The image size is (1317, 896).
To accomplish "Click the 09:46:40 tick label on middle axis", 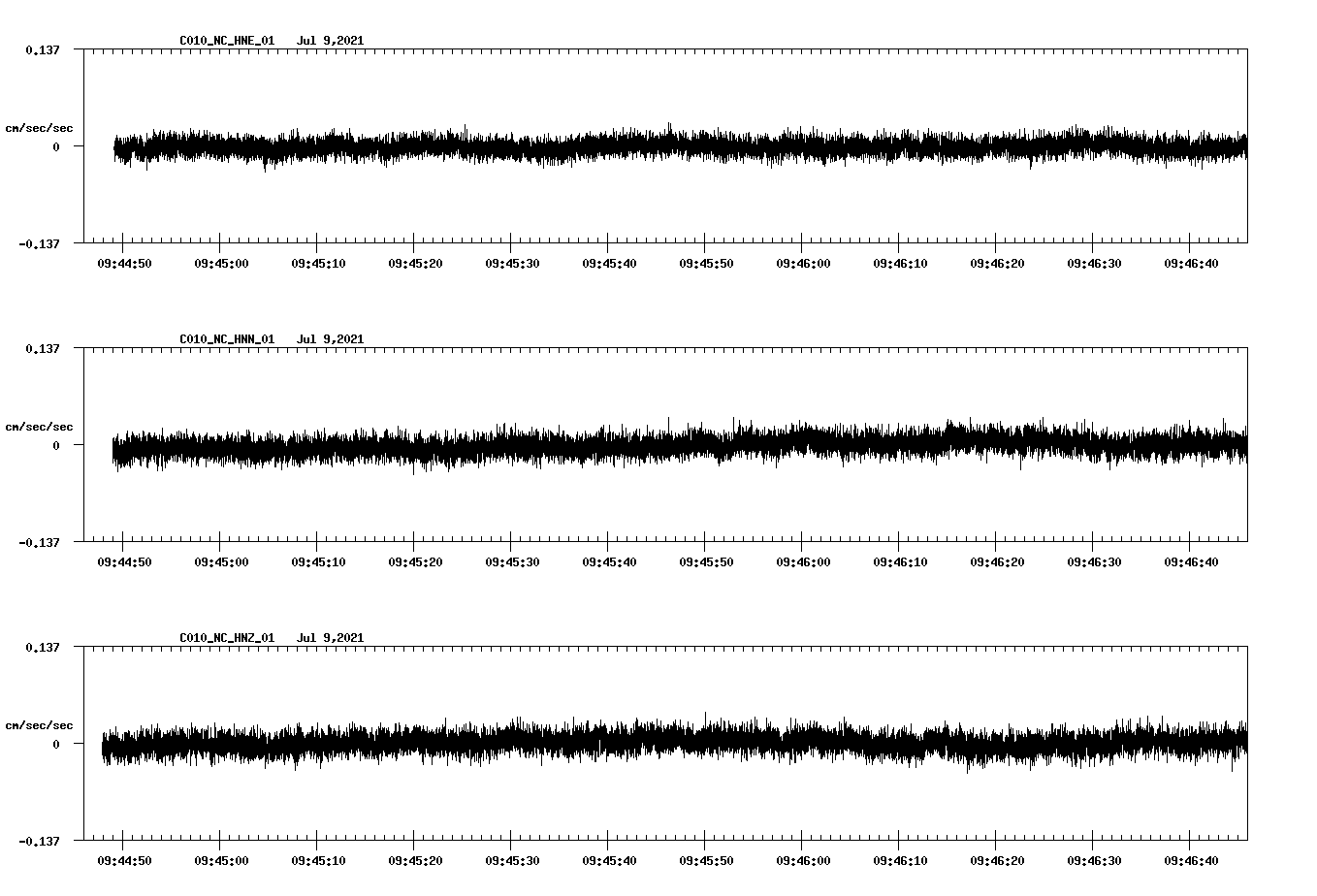I will [1191, 560].
